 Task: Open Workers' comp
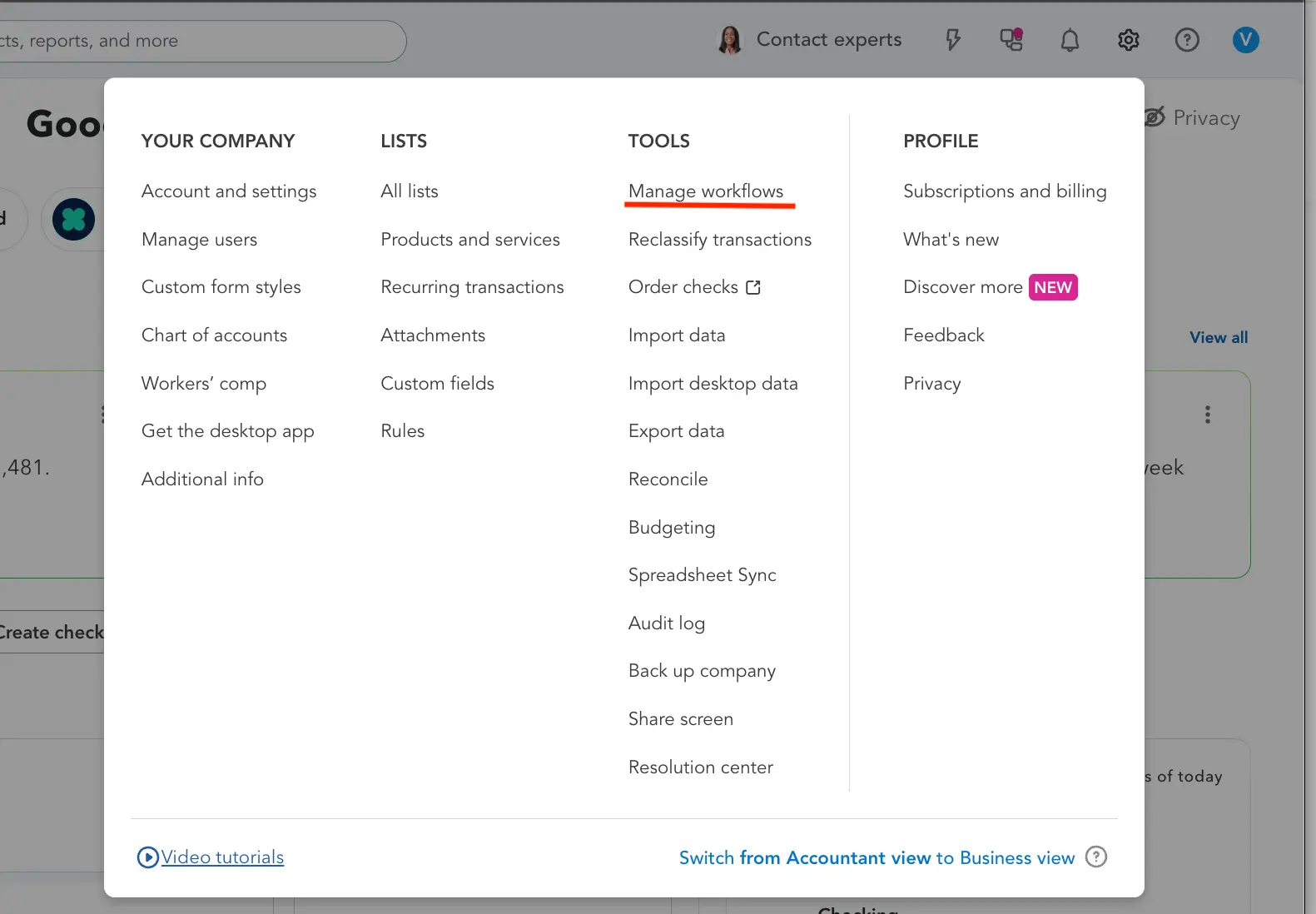pos(204,384)
